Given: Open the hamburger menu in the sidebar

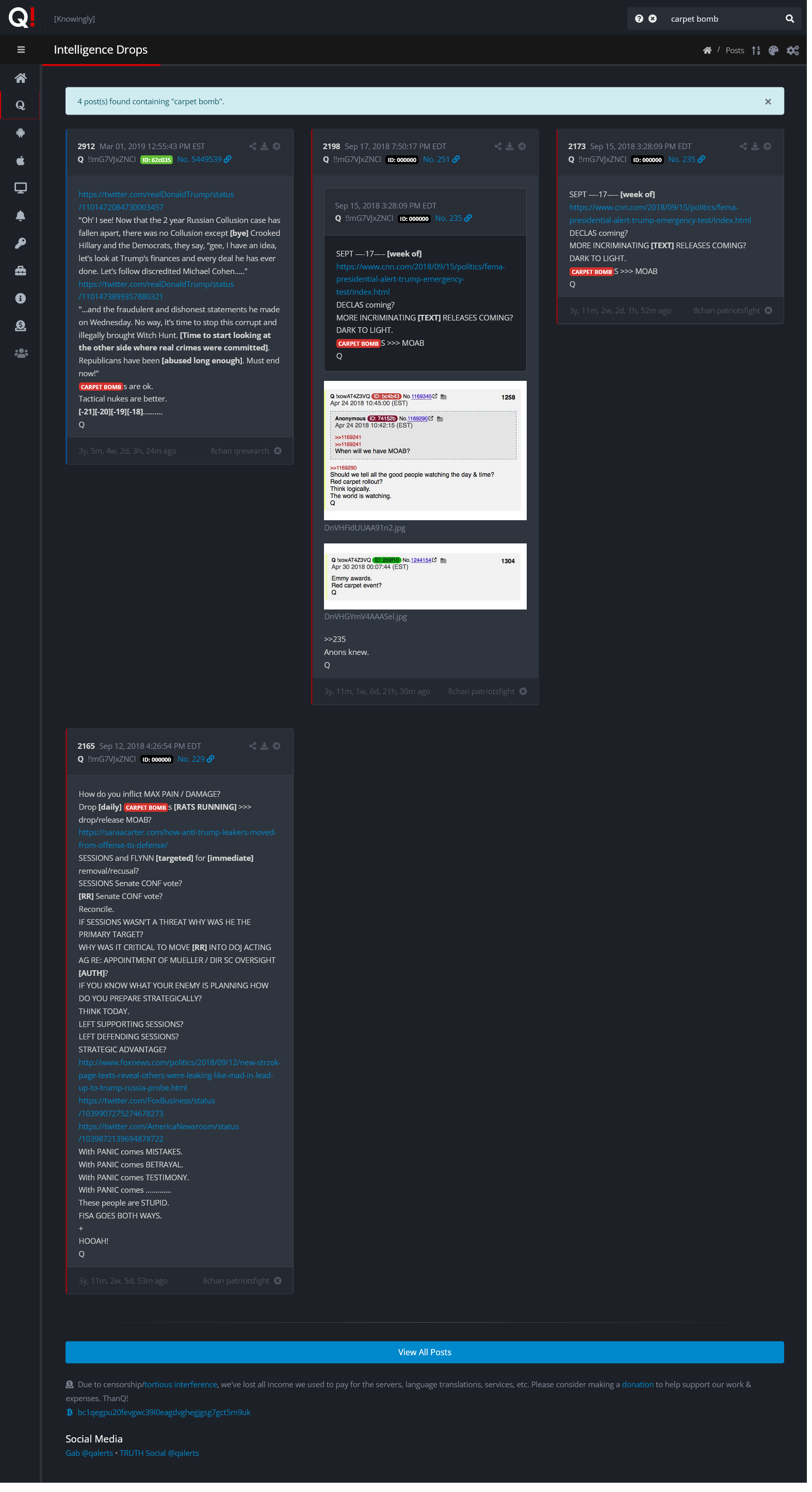Looking at the screenshot, I should click(21, 50).
